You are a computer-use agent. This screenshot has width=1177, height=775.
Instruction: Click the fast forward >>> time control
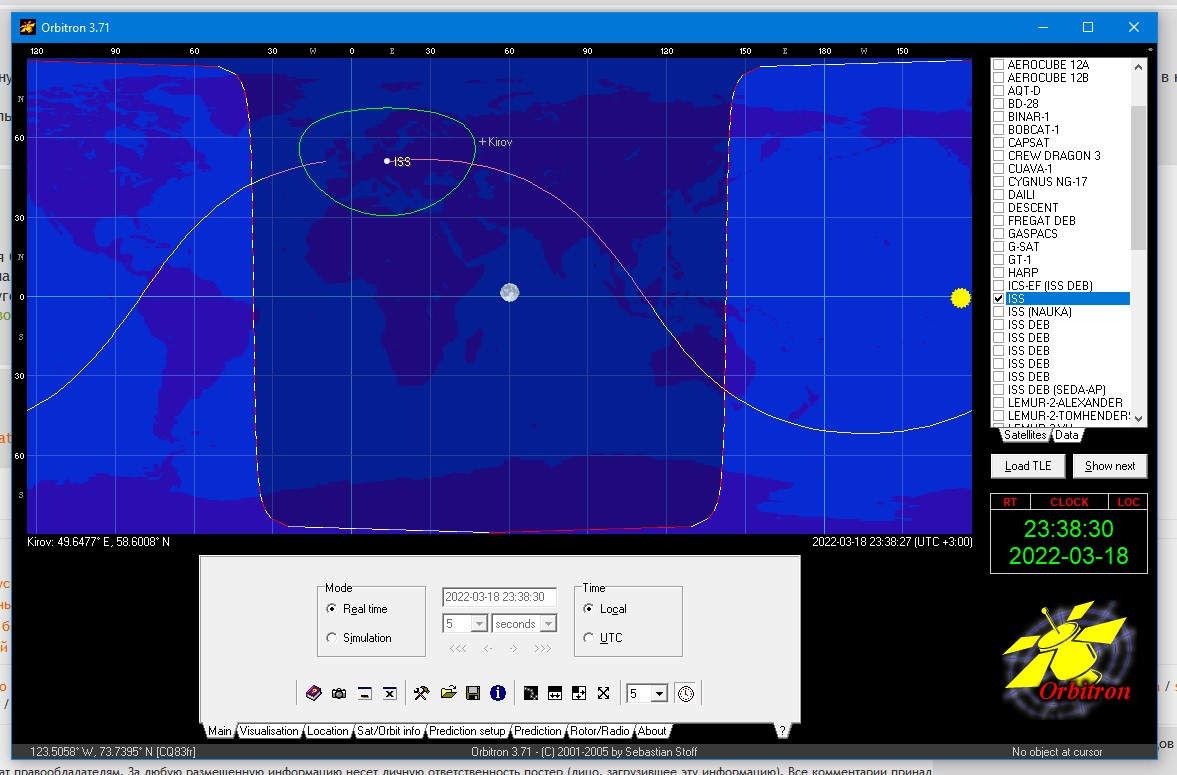[543, 648]
